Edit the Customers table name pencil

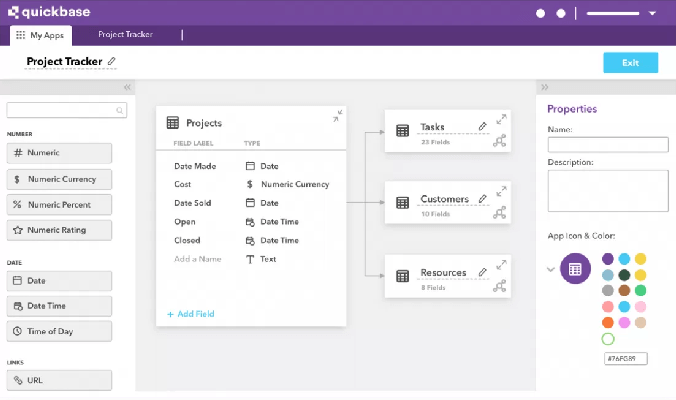pos(482,199)
